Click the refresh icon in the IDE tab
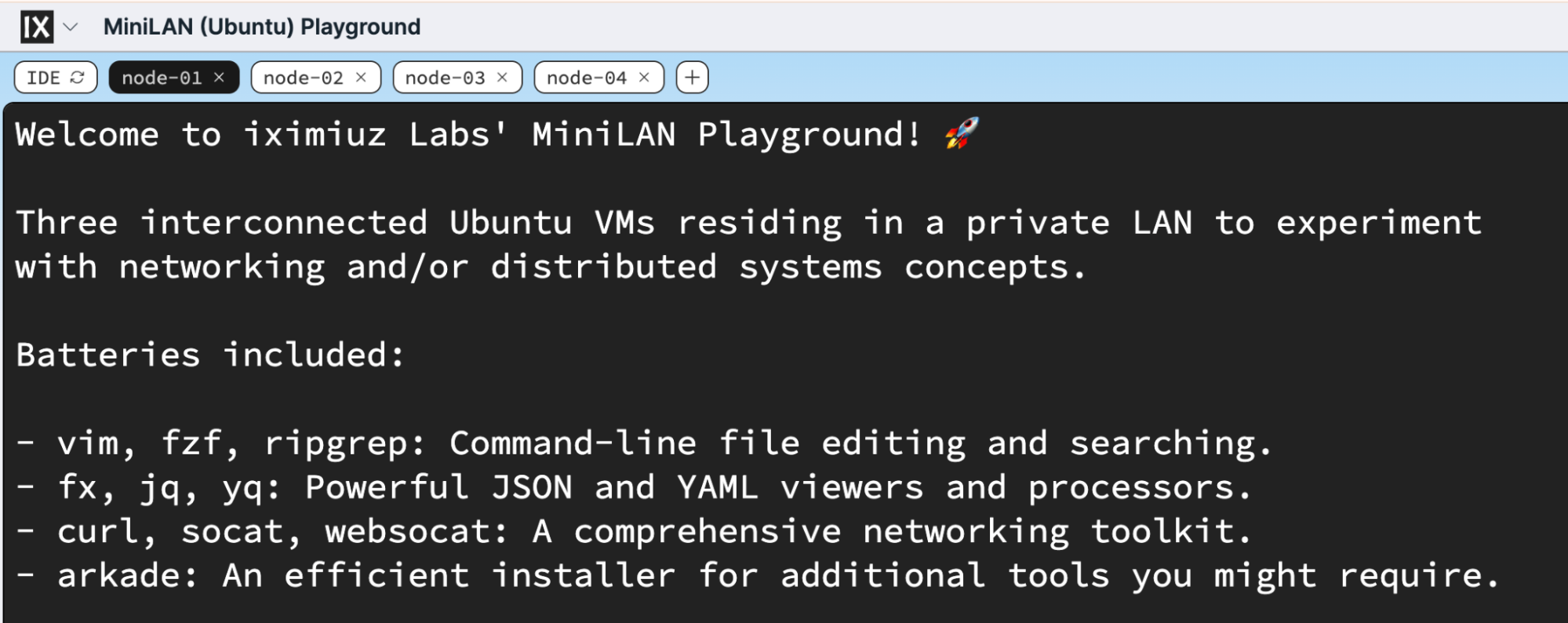This screenshot has width=1568, height=623. pyautogui.click(x=77, y=77)
